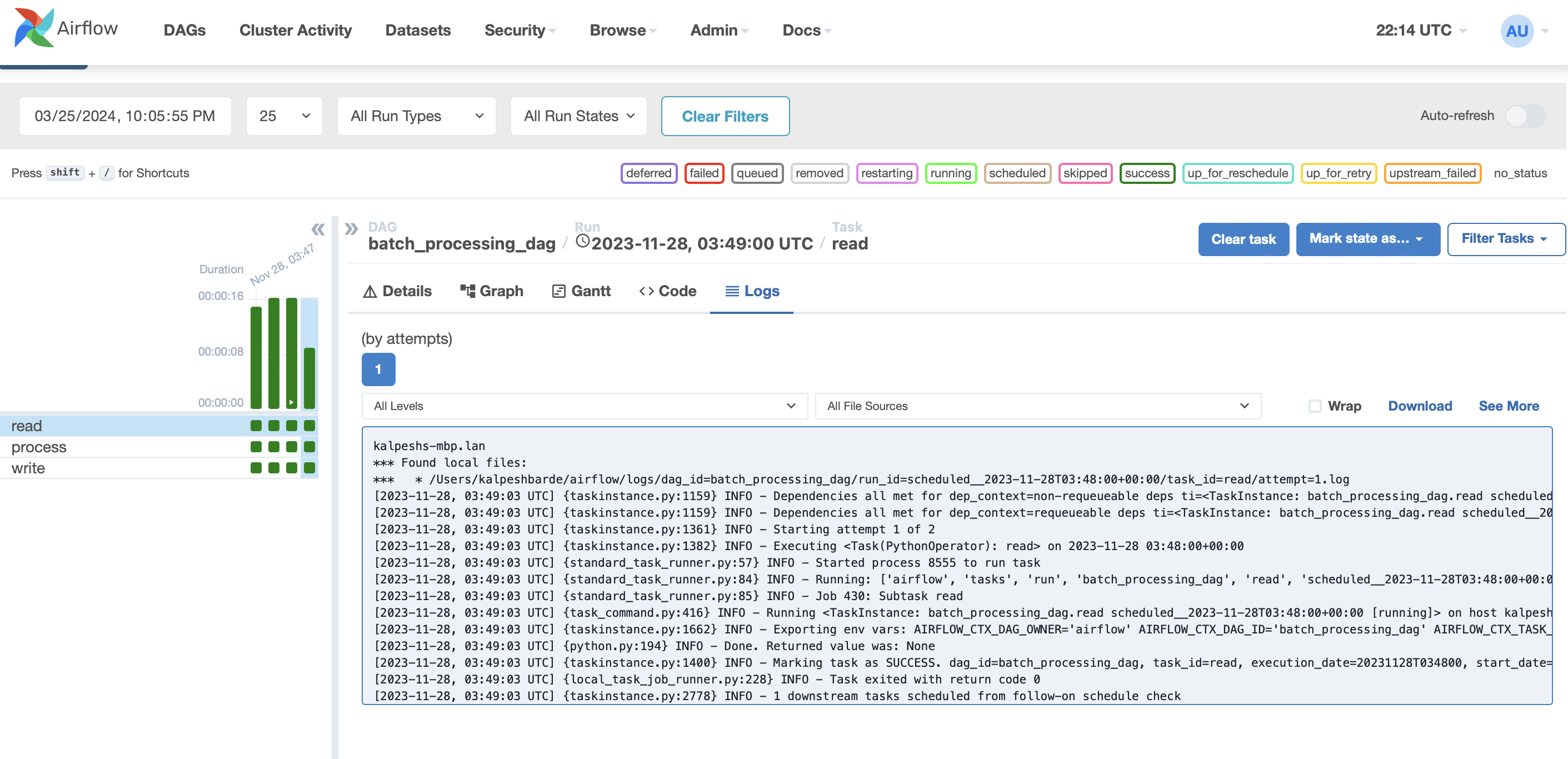The width and height of the screenshot is (1568, 759).
Task: Click the Details tab warning triangle icon
Action: coord(369,292)
